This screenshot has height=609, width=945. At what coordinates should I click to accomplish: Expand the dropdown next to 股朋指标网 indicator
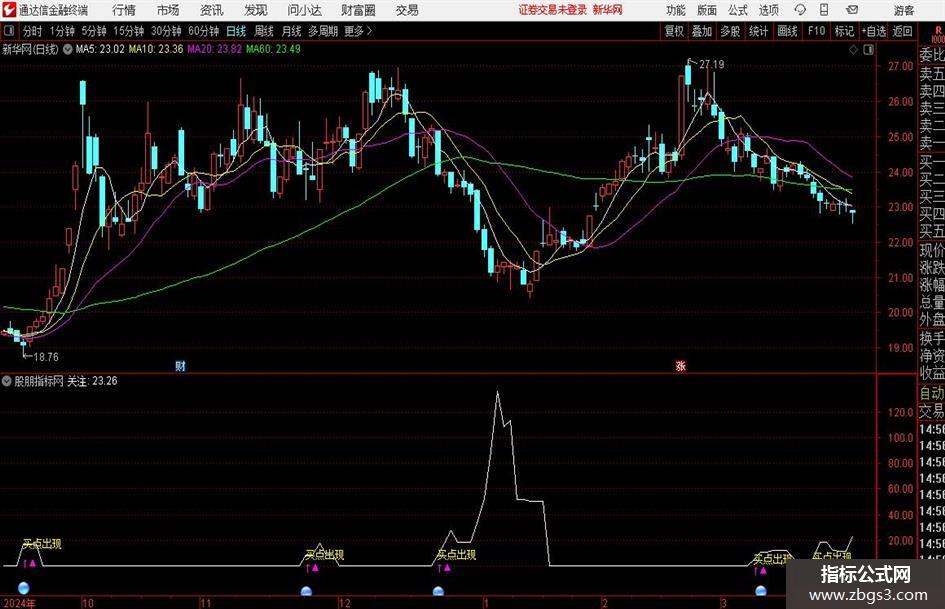pyautogui.click(x=7, y=381)
